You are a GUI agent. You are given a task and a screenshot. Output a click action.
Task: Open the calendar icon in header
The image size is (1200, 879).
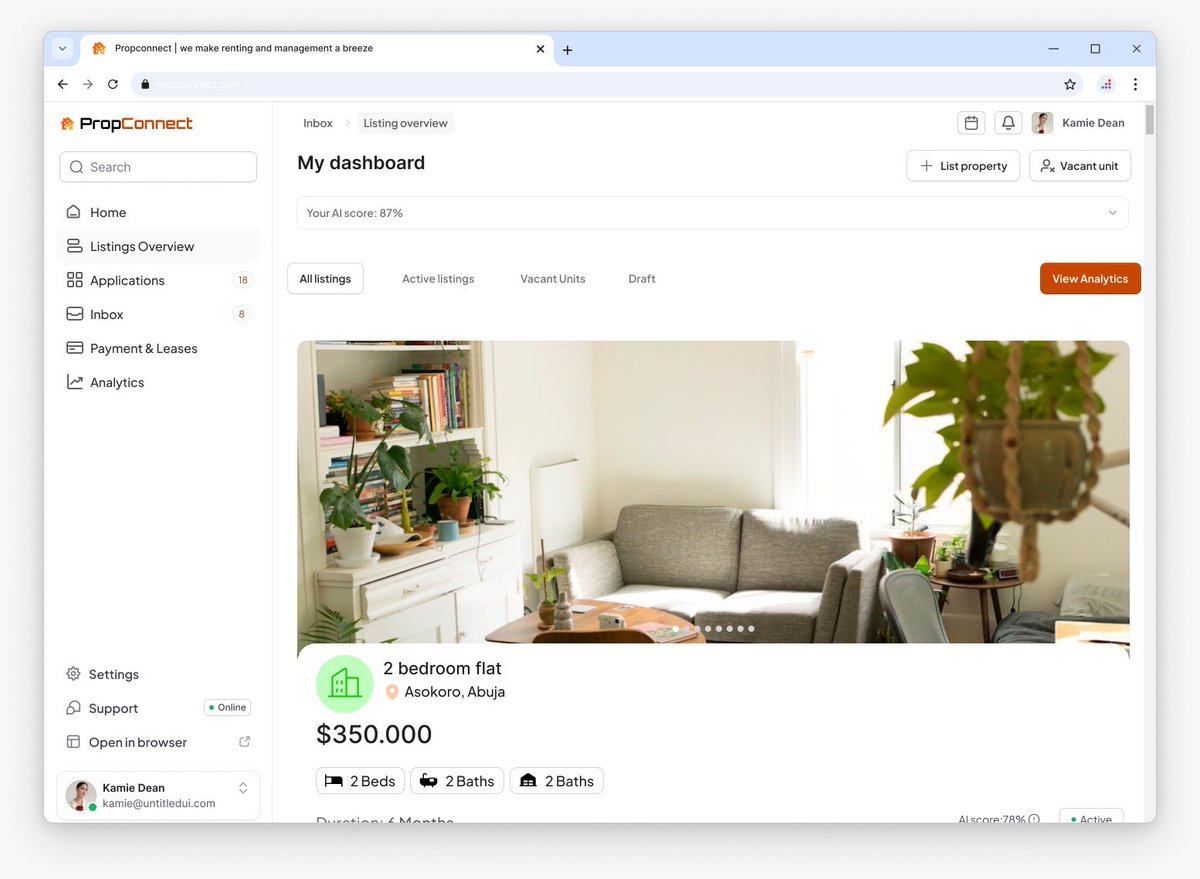[971, 123]
